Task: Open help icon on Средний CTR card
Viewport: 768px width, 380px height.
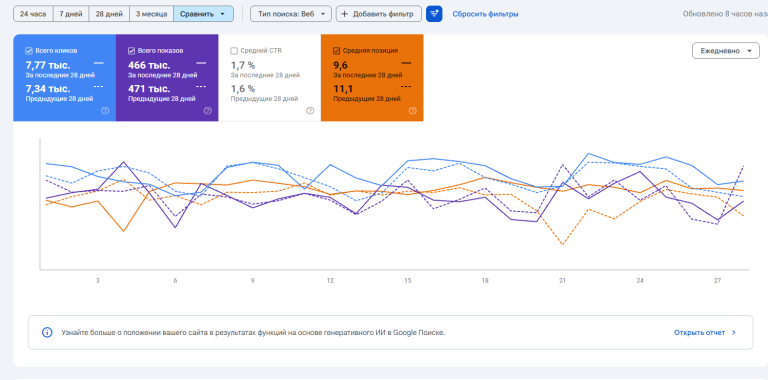Action: (310, 111)
